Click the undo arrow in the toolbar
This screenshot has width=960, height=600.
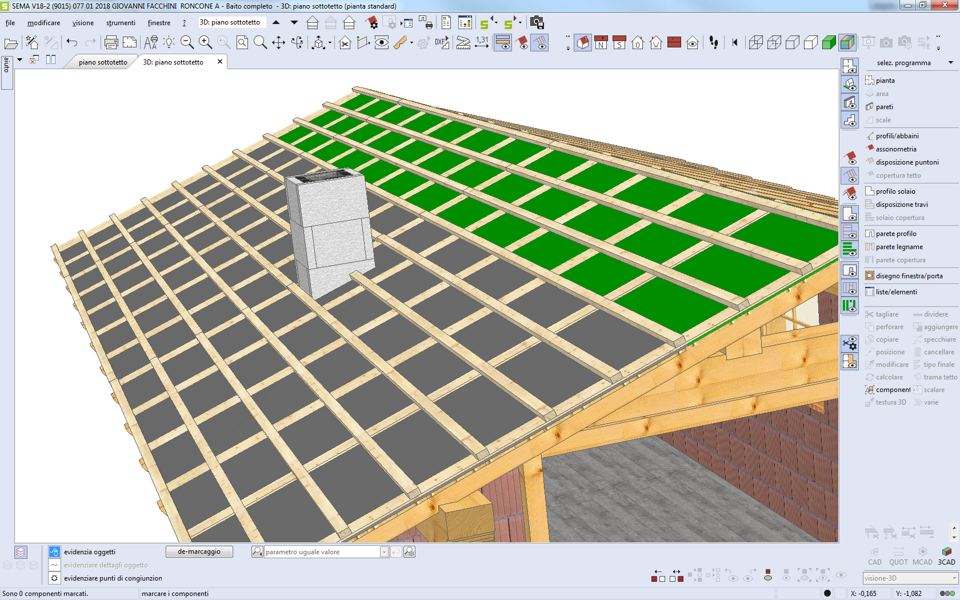pos(72,43)
